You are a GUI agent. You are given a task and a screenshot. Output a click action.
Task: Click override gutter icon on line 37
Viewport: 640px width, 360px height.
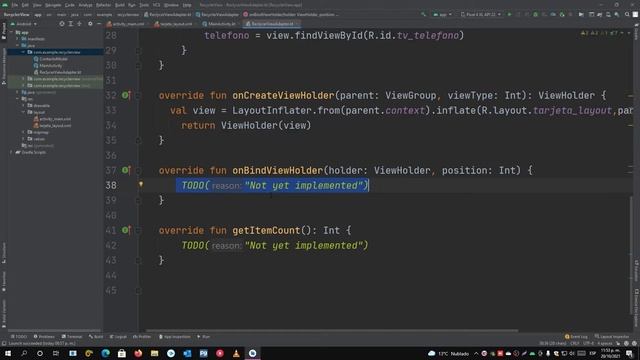(x=126, y=170)
